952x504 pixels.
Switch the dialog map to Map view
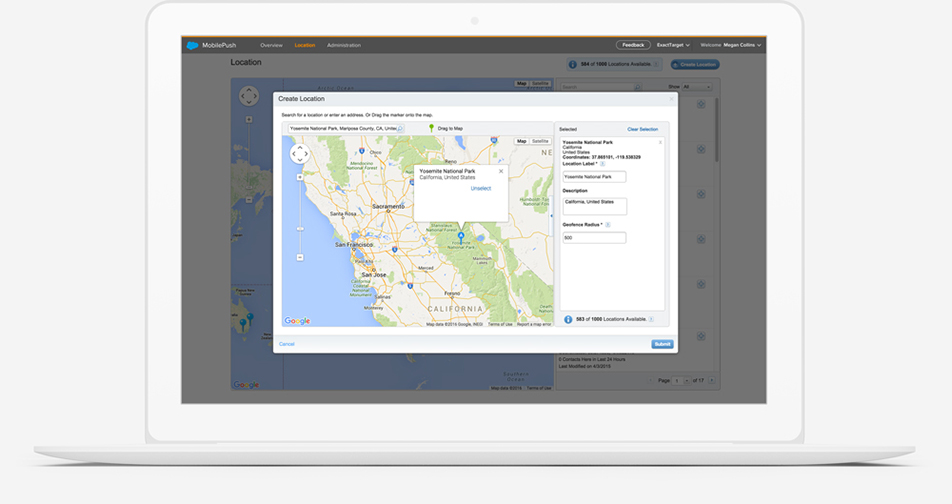(x=521, y=142)
